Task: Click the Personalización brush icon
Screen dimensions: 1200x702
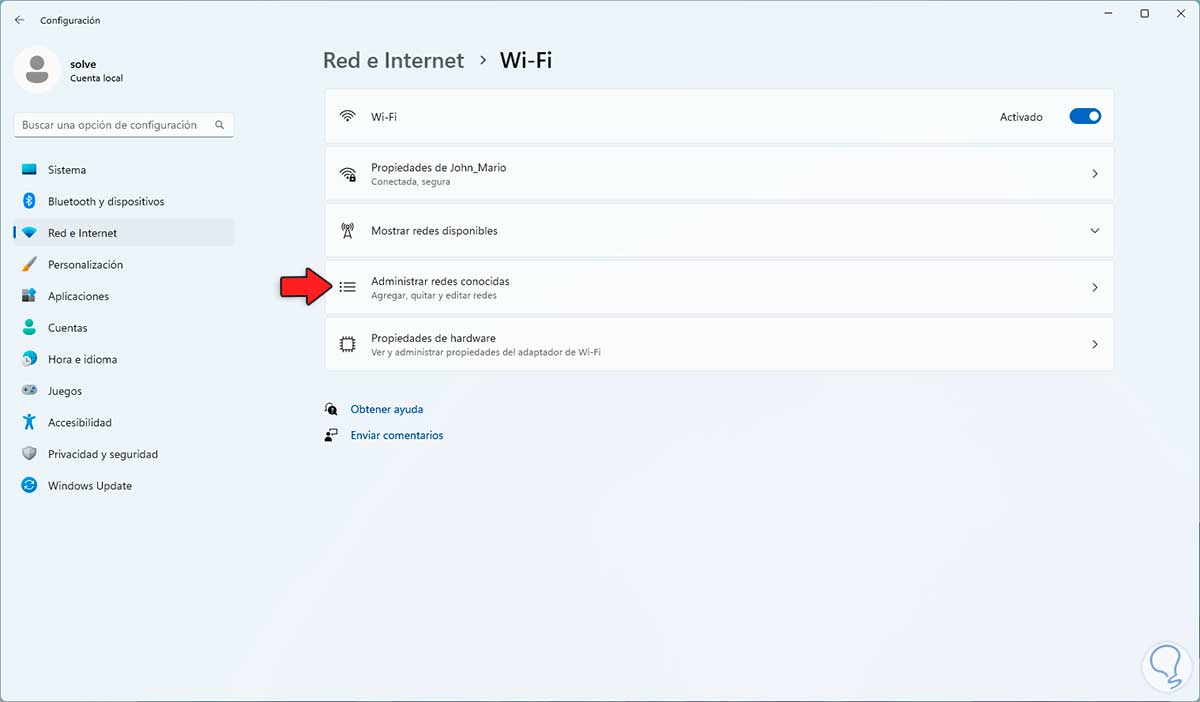Action: [29, 265]
